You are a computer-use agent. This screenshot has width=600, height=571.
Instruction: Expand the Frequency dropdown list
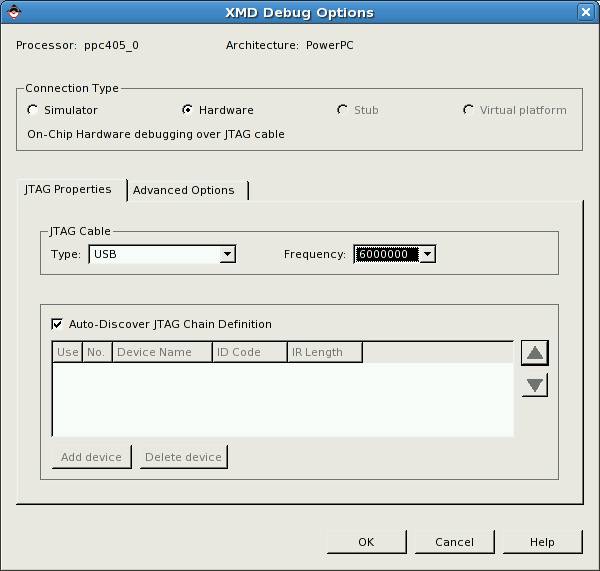tap(427, 254)
